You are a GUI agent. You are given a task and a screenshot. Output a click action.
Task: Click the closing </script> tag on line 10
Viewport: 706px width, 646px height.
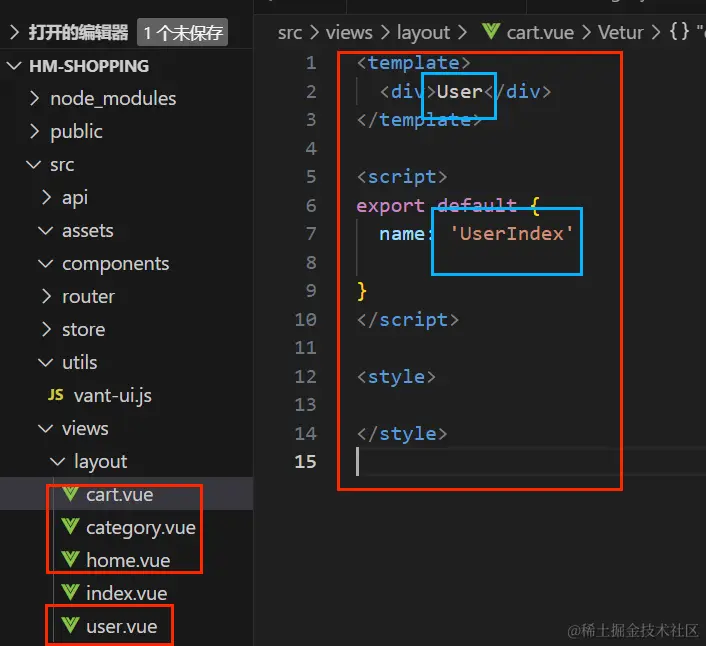pyautogui.click(x=408, y=320)
